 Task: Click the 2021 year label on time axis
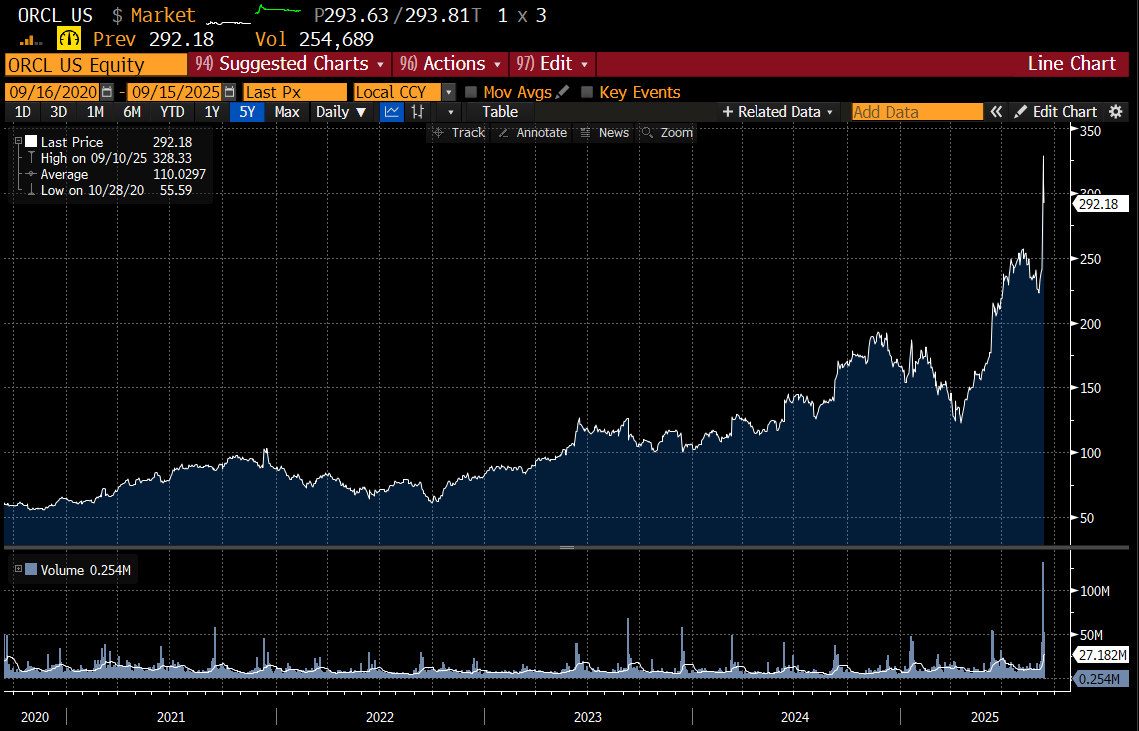pos(171,717)
